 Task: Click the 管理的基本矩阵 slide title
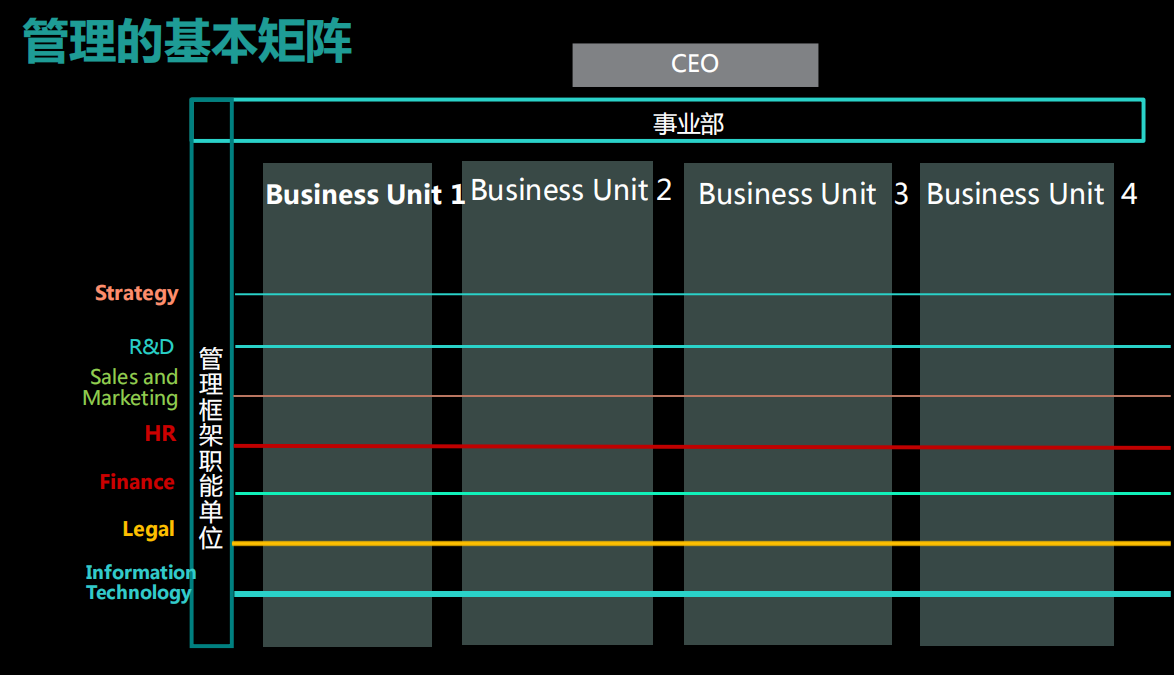coord(187,40)
